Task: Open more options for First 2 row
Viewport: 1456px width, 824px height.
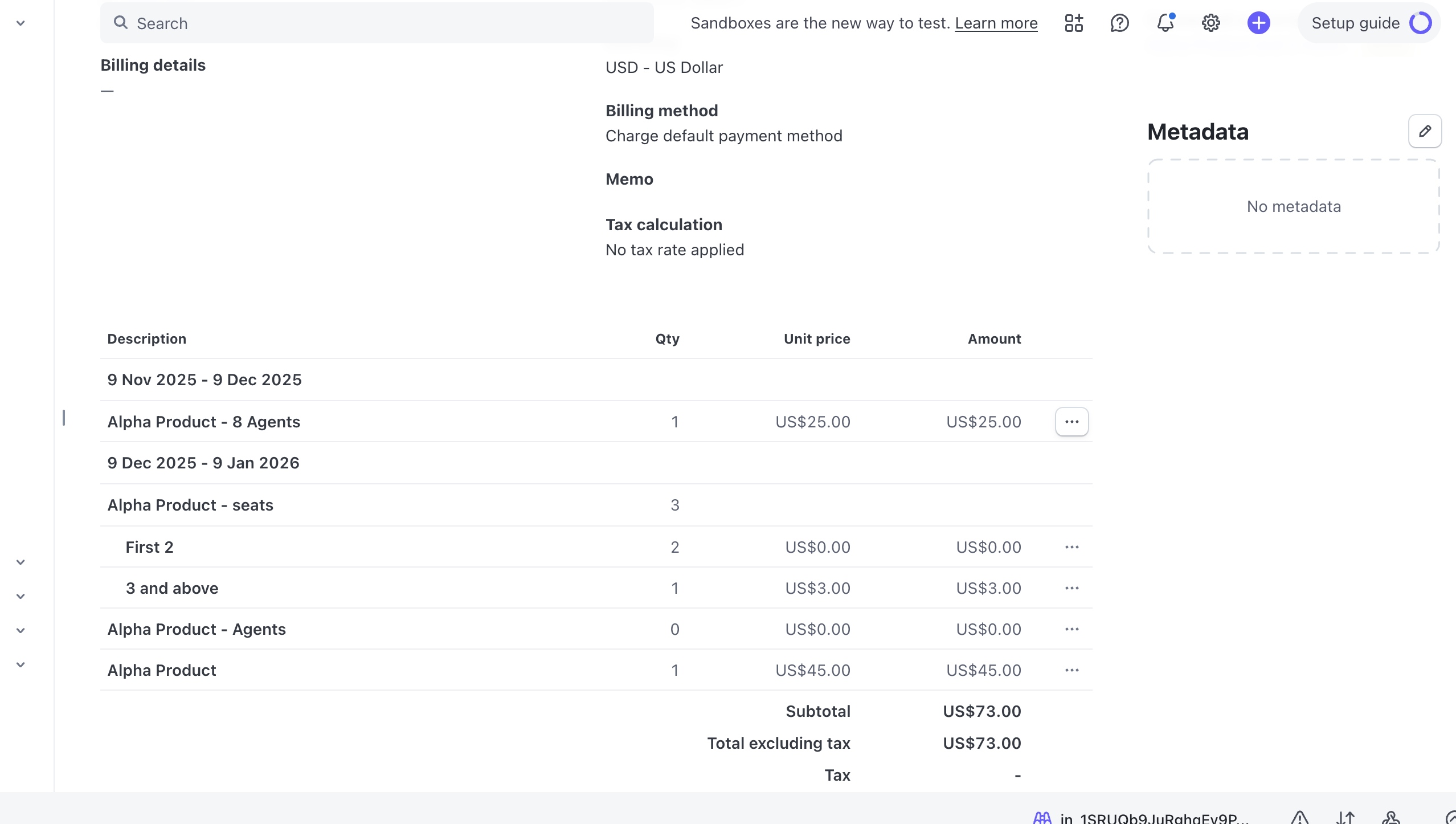Action: (1071, 548)
